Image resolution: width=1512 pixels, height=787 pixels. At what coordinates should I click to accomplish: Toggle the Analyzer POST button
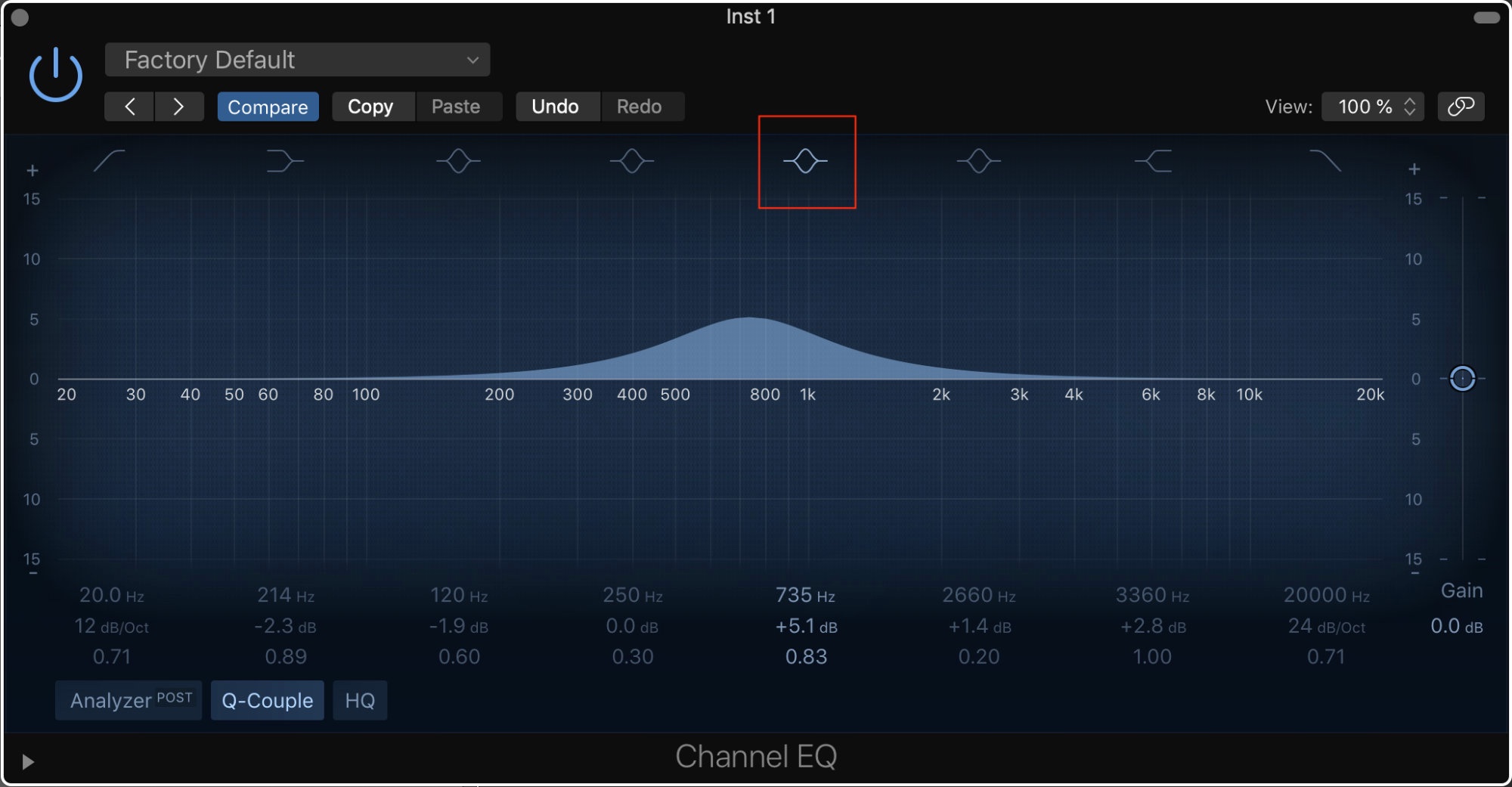[129, 700]
